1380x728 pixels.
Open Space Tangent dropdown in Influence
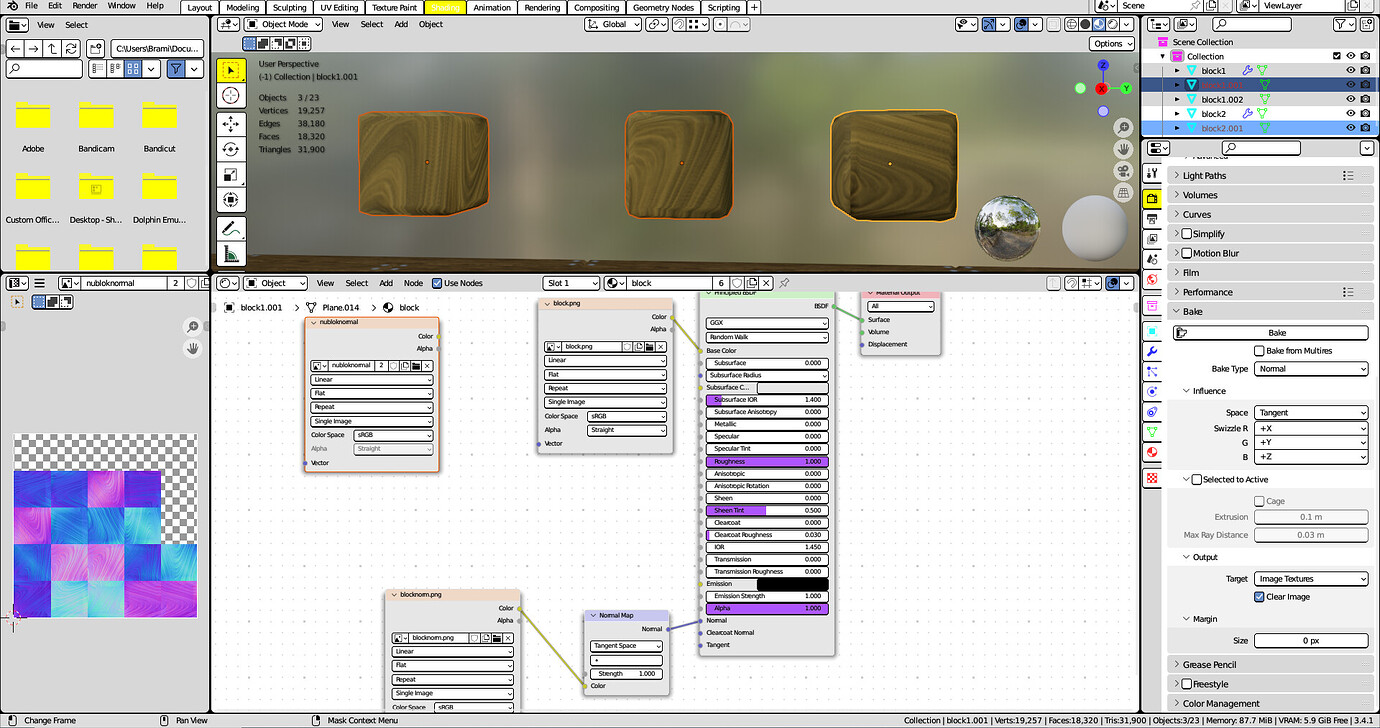(1311, 412)
